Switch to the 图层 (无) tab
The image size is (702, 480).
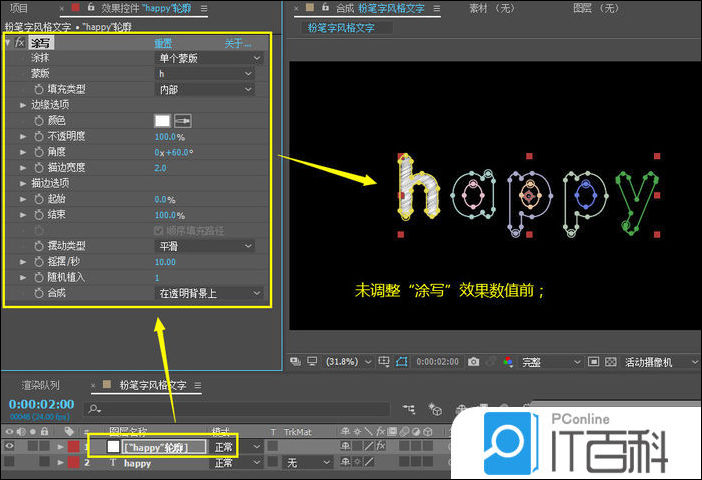595,8
